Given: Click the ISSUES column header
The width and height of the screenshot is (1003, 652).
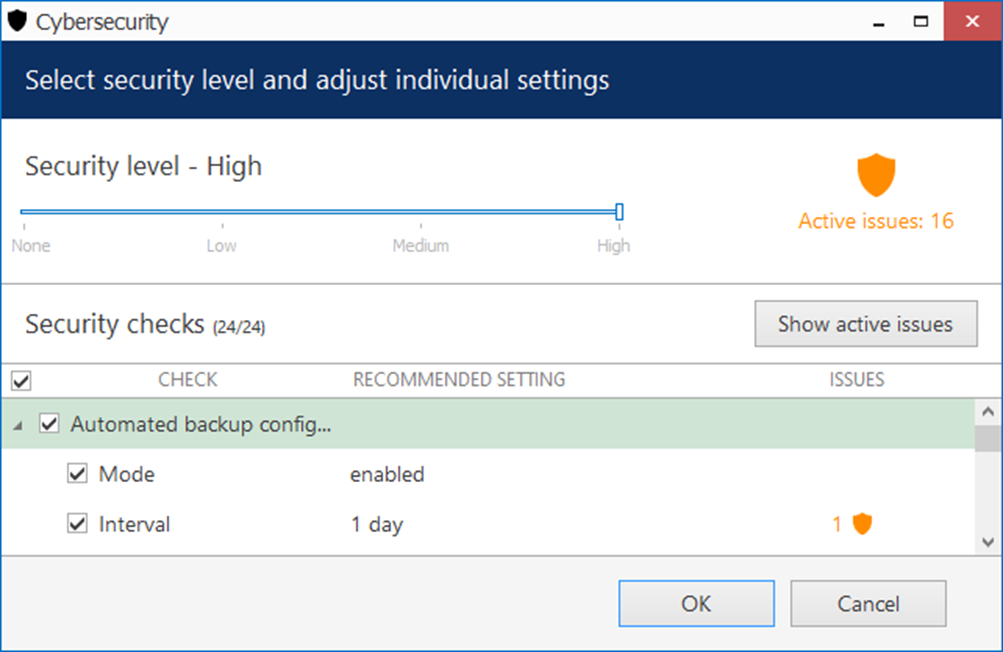Looking at the screenshot, I should tap(856, 380).
